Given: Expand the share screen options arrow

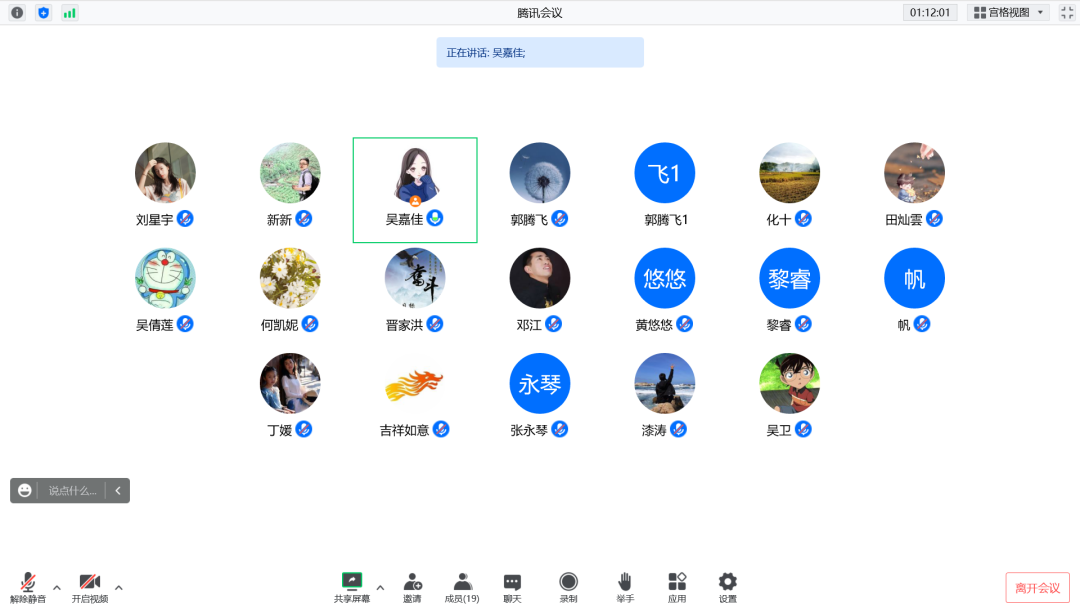Looking at the screenshot, I should (380, 587).
